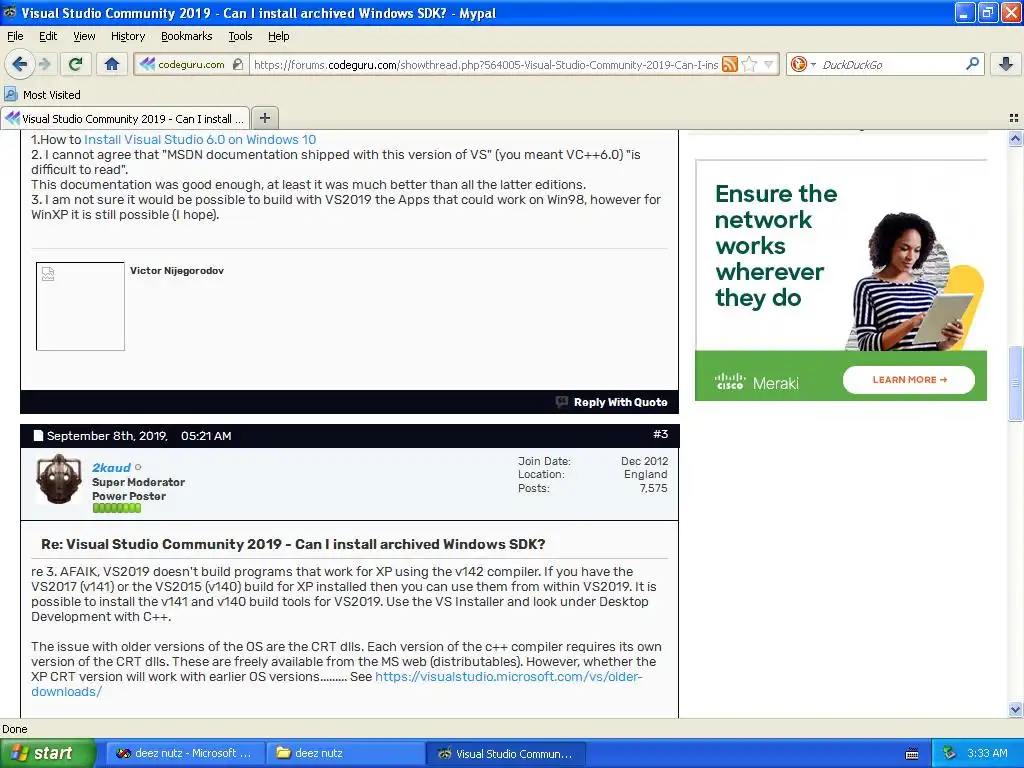
Task: Open the tab groups icon at right
Action: click(1014, 118)
